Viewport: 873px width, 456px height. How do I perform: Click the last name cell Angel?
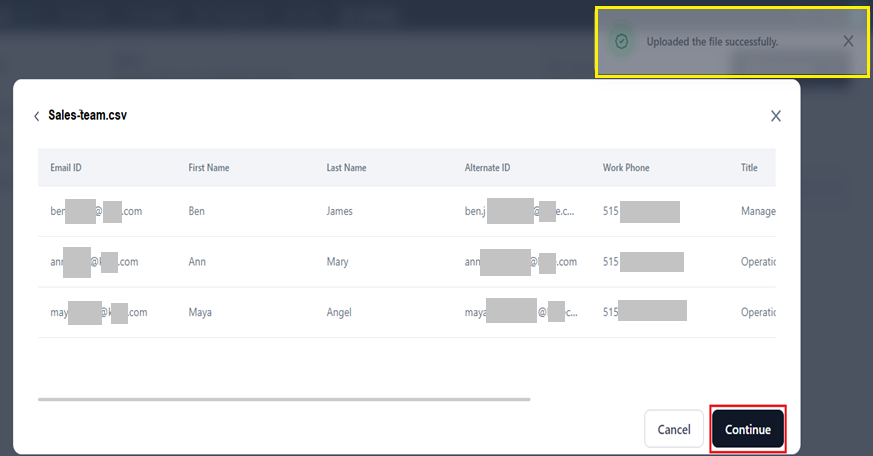pos(339,312)
